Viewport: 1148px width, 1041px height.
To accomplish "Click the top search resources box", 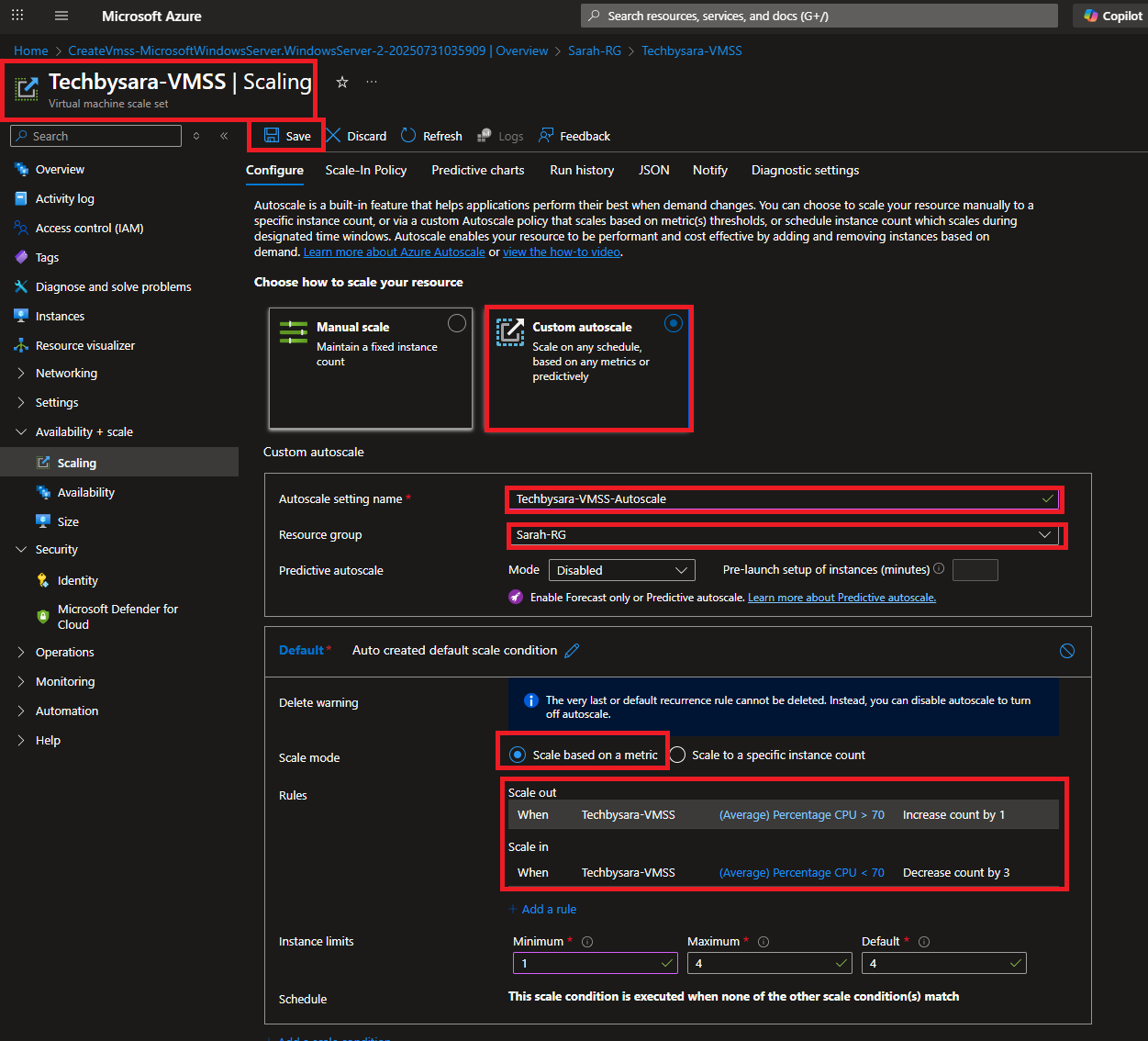I will point(819,16).
